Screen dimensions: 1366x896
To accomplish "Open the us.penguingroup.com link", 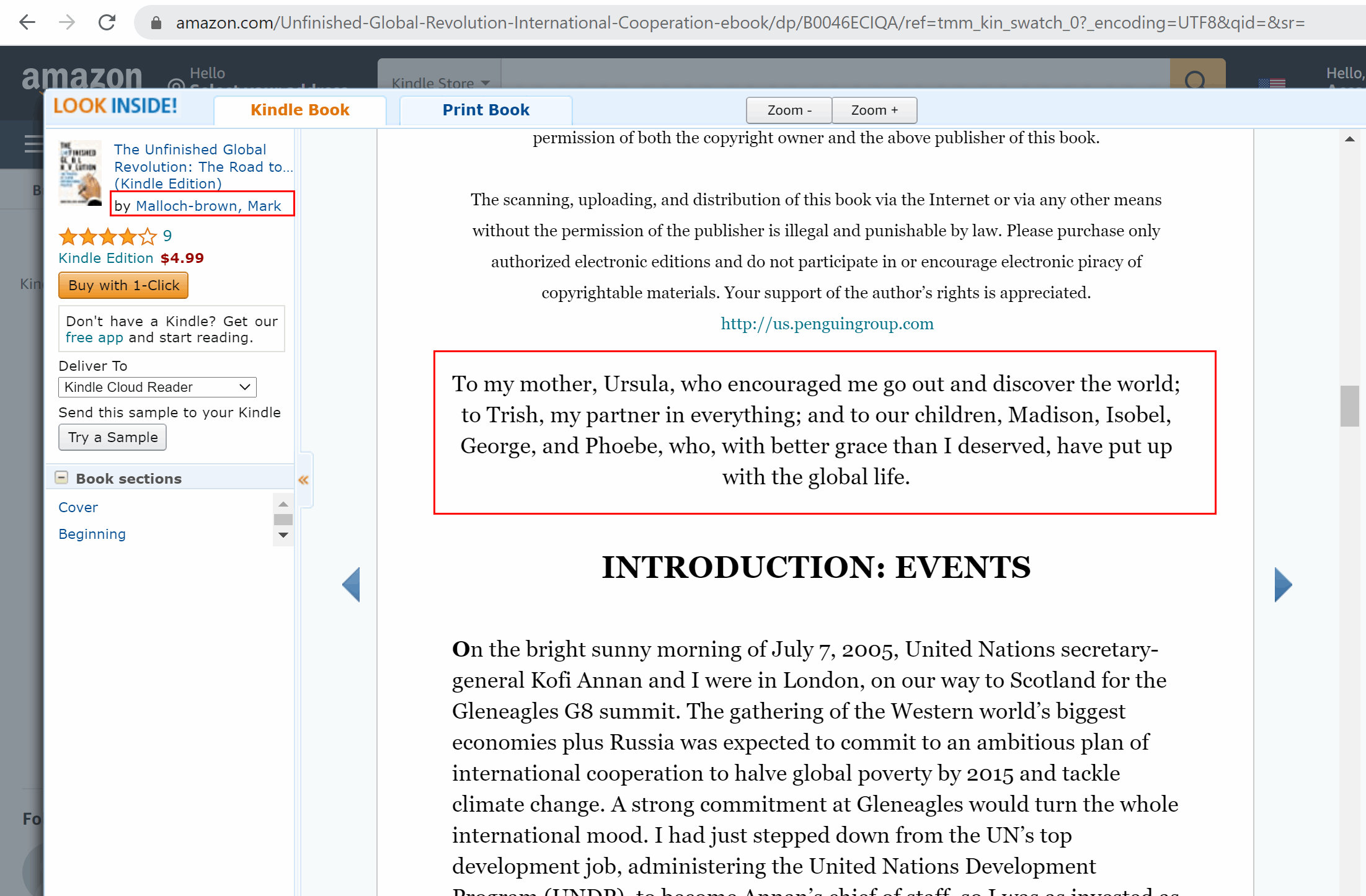I will click(827, 324).
